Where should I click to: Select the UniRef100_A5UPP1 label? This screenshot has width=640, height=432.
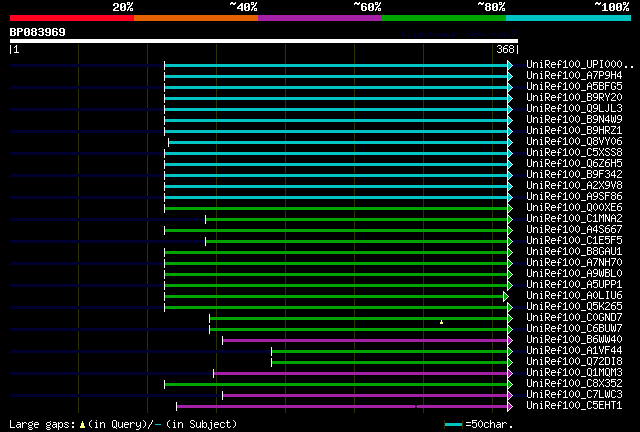pyautogui.click(x=574, y=285)
